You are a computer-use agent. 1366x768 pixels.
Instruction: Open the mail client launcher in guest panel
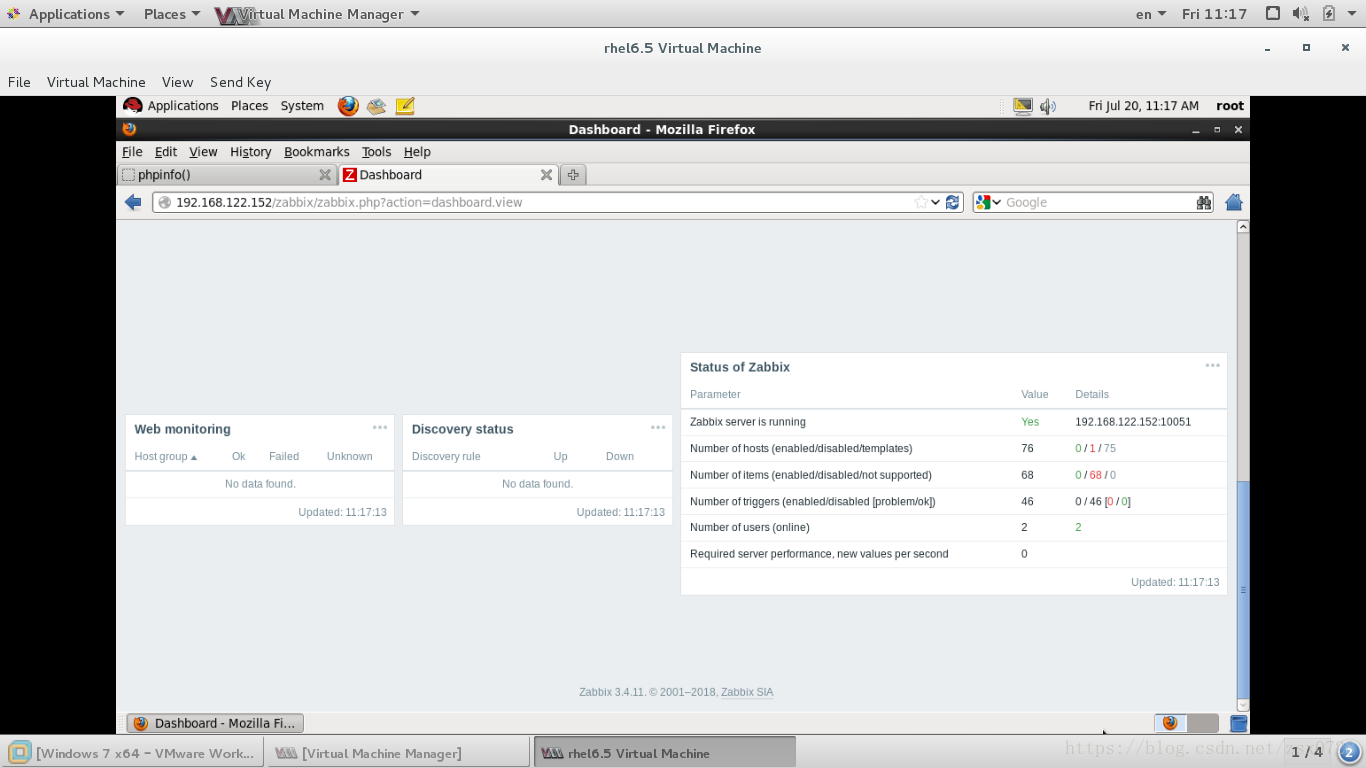pos(376,106)
